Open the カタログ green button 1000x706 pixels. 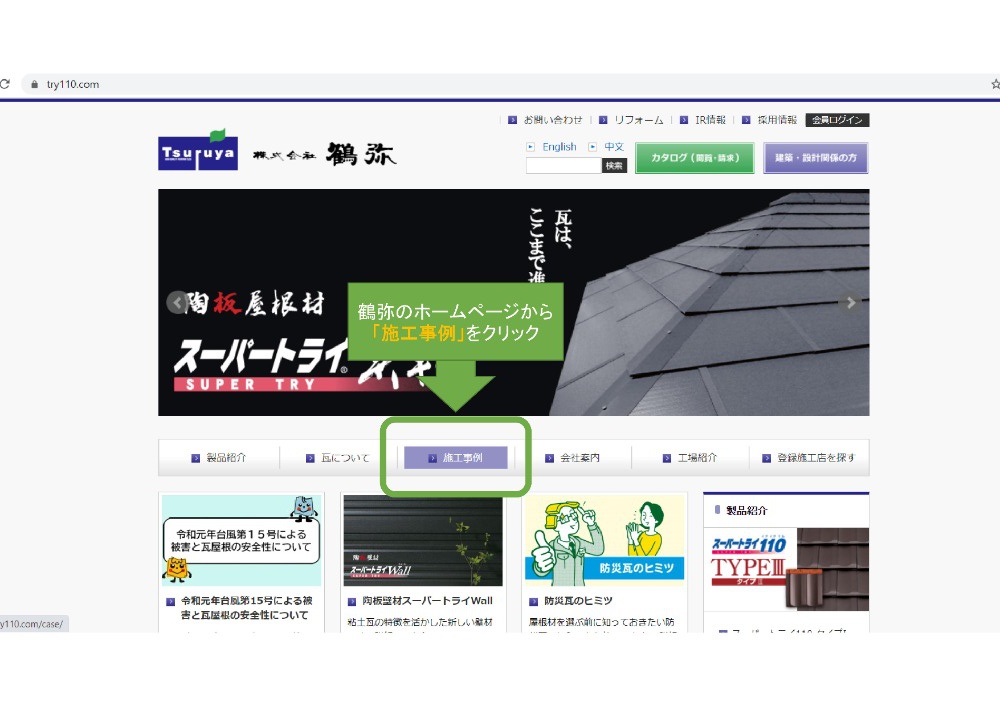point(695,158)
